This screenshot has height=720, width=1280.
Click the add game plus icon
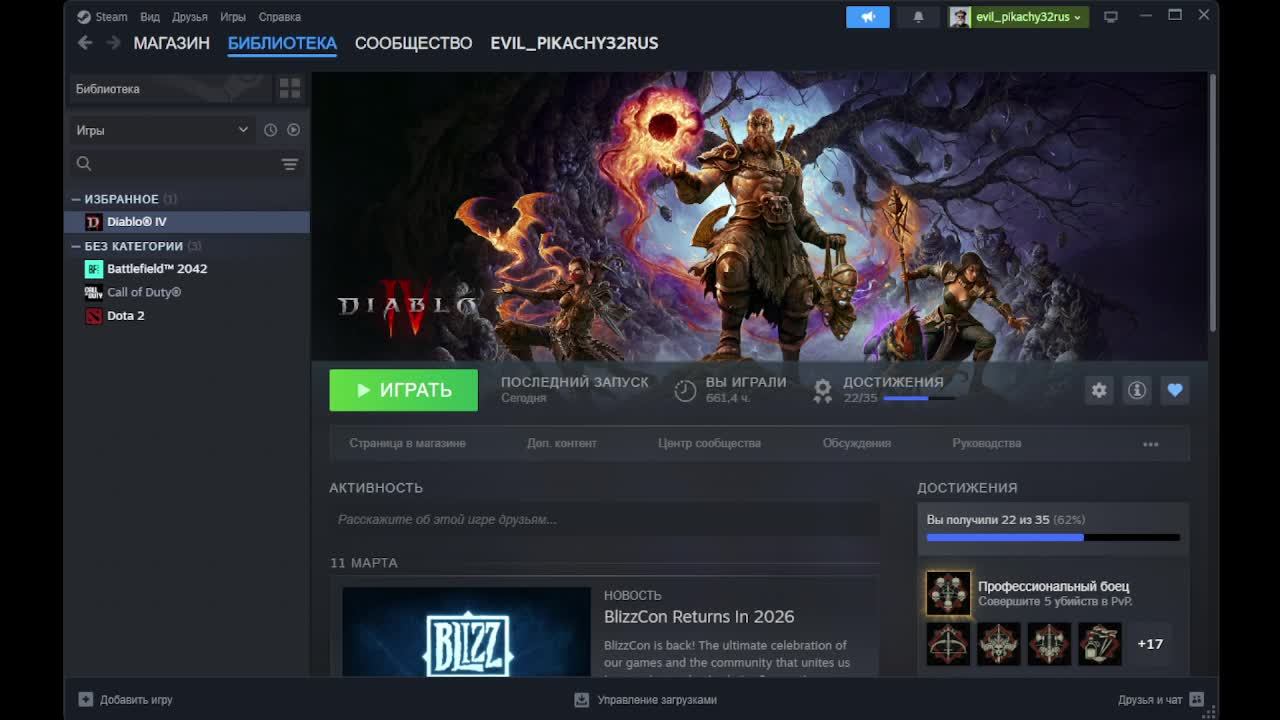click(x=86, y=700)
